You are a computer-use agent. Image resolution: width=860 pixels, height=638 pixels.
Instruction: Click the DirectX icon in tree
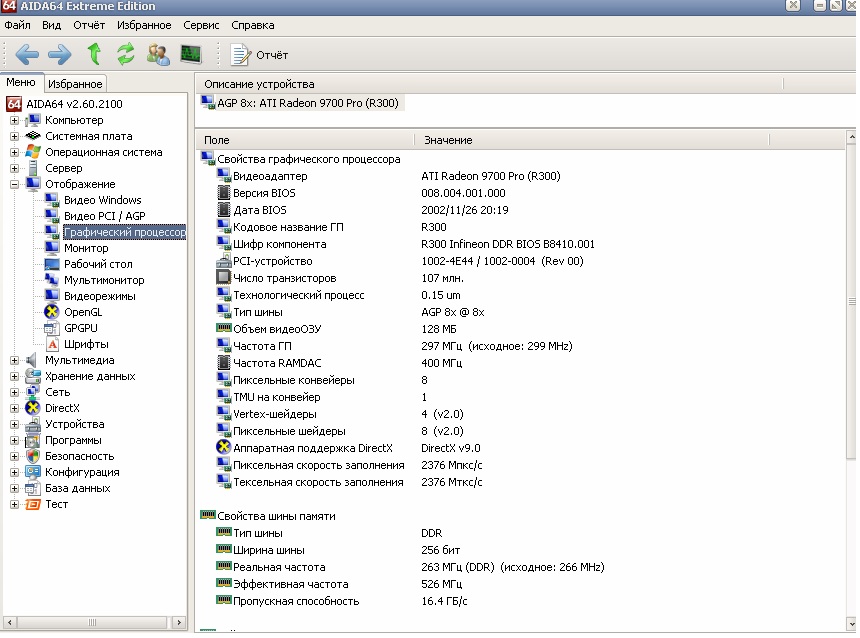point(33,408)
